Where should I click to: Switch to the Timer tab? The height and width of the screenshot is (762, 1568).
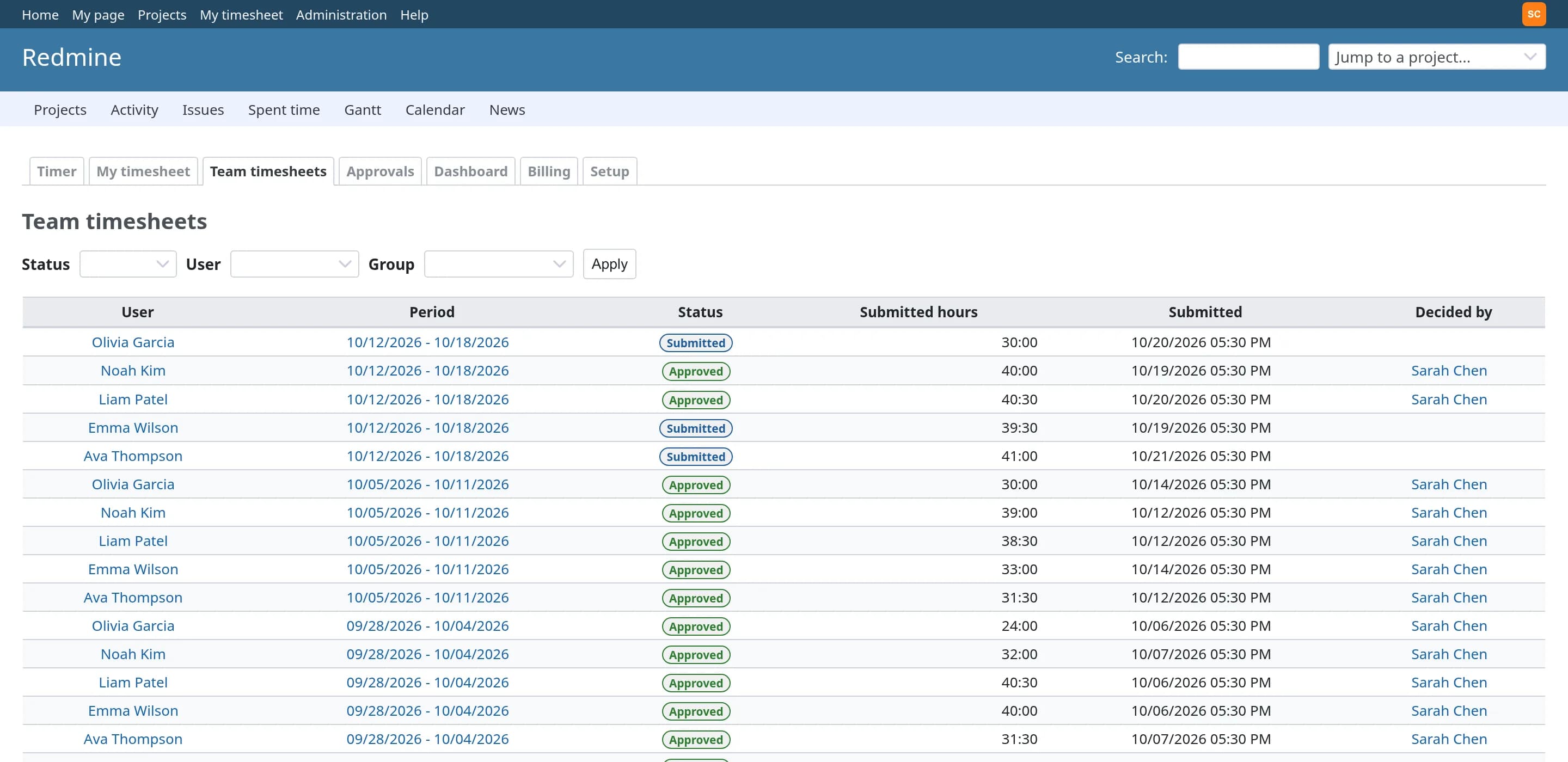[57, 171]
